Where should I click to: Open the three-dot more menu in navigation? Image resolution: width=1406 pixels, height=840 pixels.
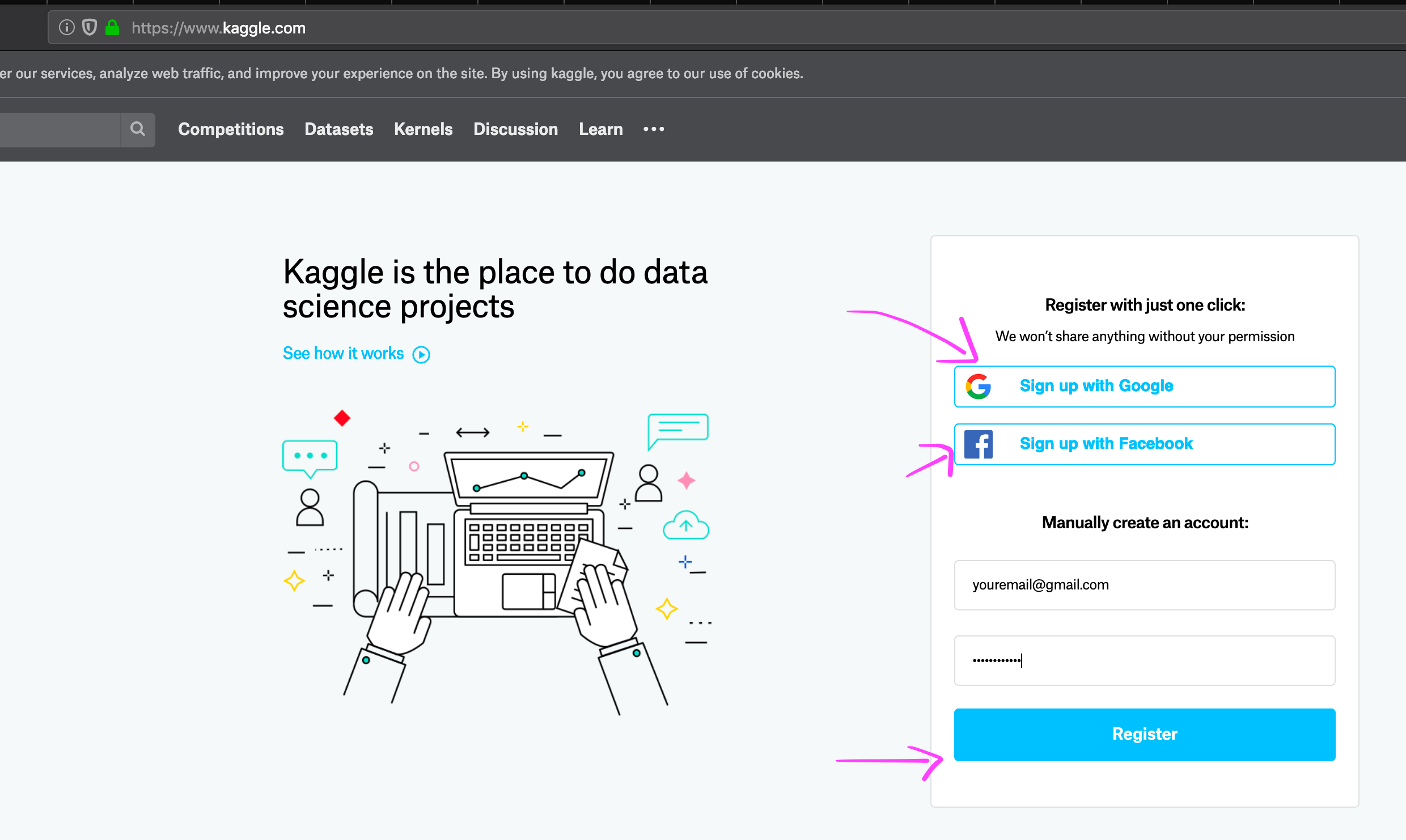click(x=654, y=129)
